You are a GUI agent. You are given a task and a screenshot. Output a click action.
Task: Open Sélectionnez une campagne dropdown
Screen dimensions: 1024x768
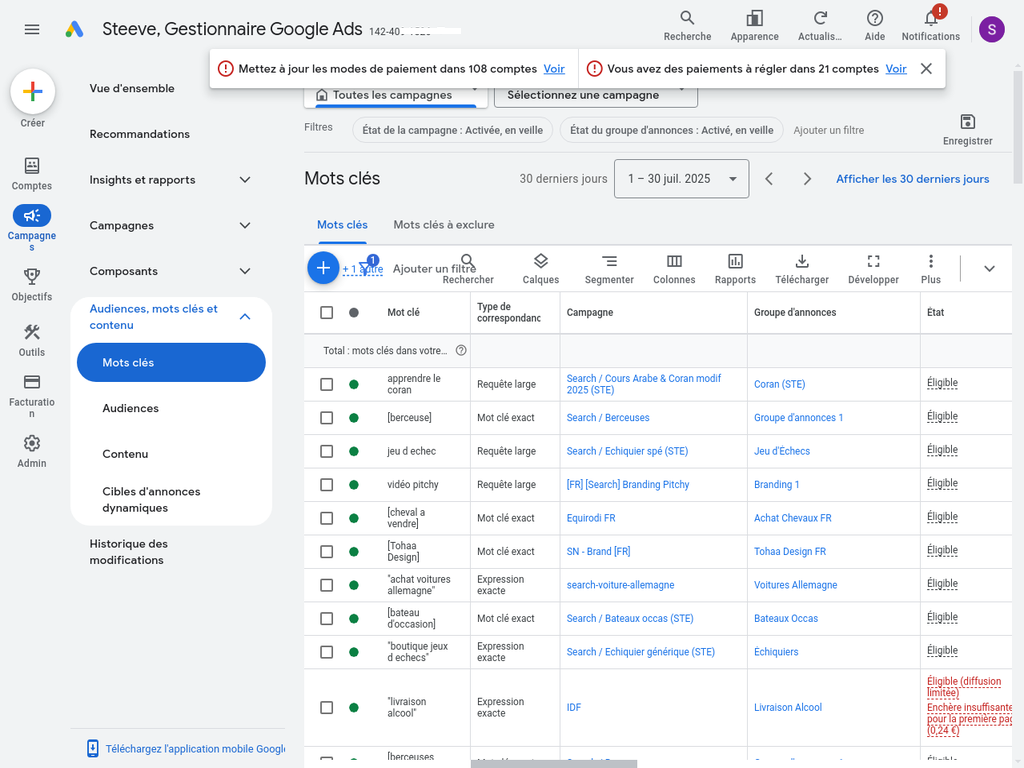[x=596, y=95]
